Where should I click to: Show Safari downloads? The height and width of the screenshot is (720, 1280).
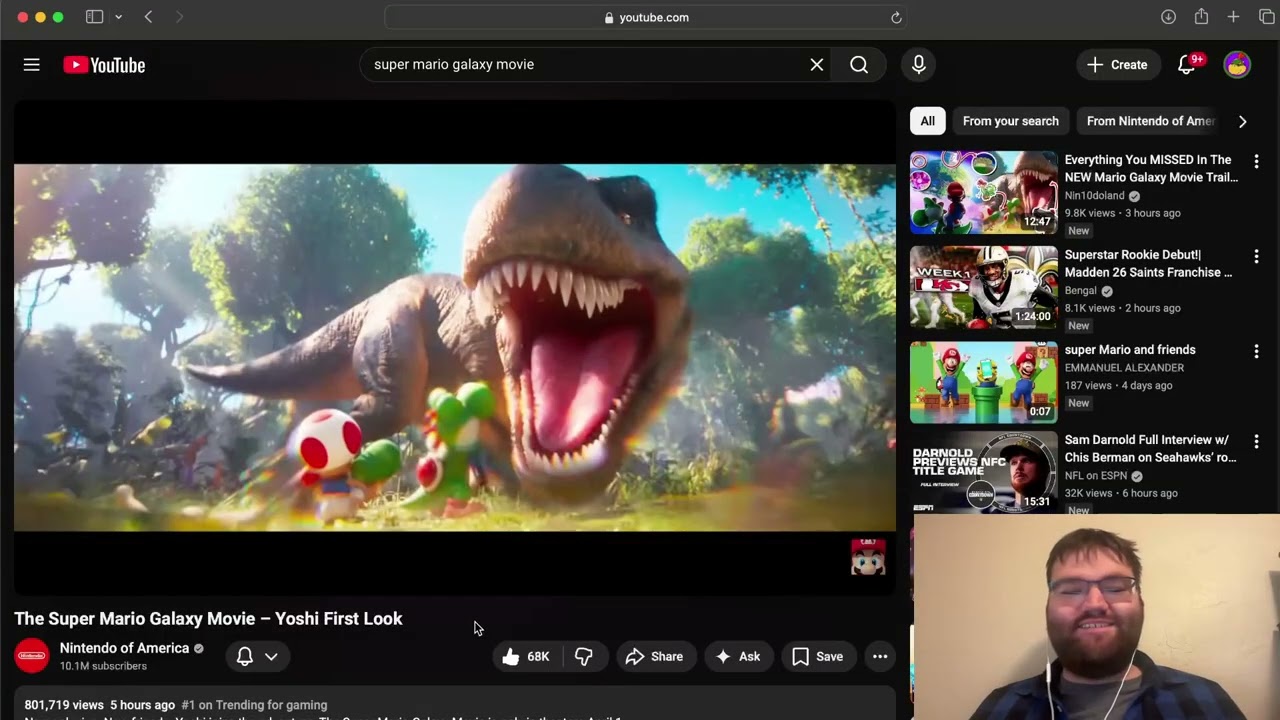(x=1168, y=17)
